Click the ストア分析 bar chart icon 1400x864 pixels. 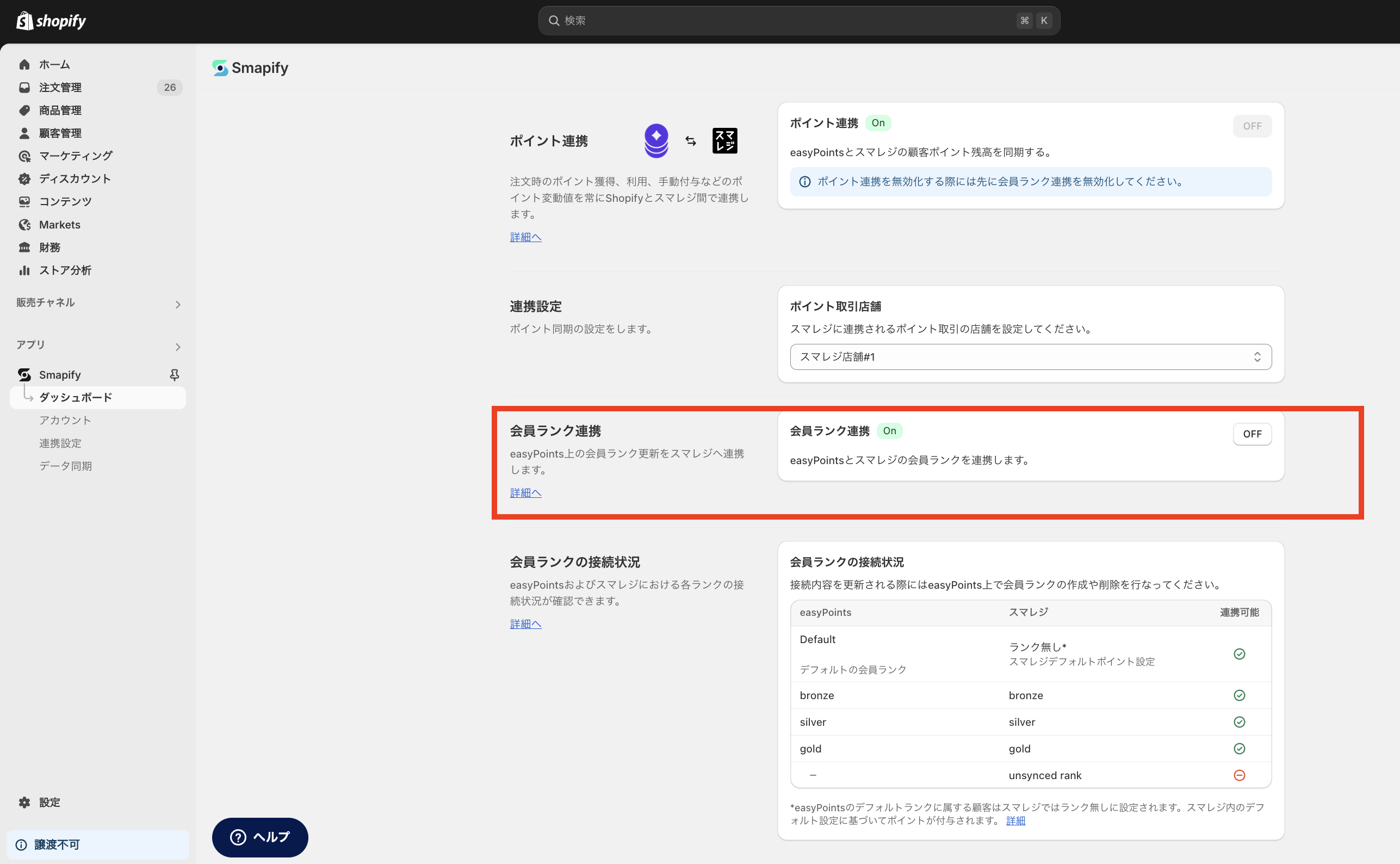pos(24,270)
